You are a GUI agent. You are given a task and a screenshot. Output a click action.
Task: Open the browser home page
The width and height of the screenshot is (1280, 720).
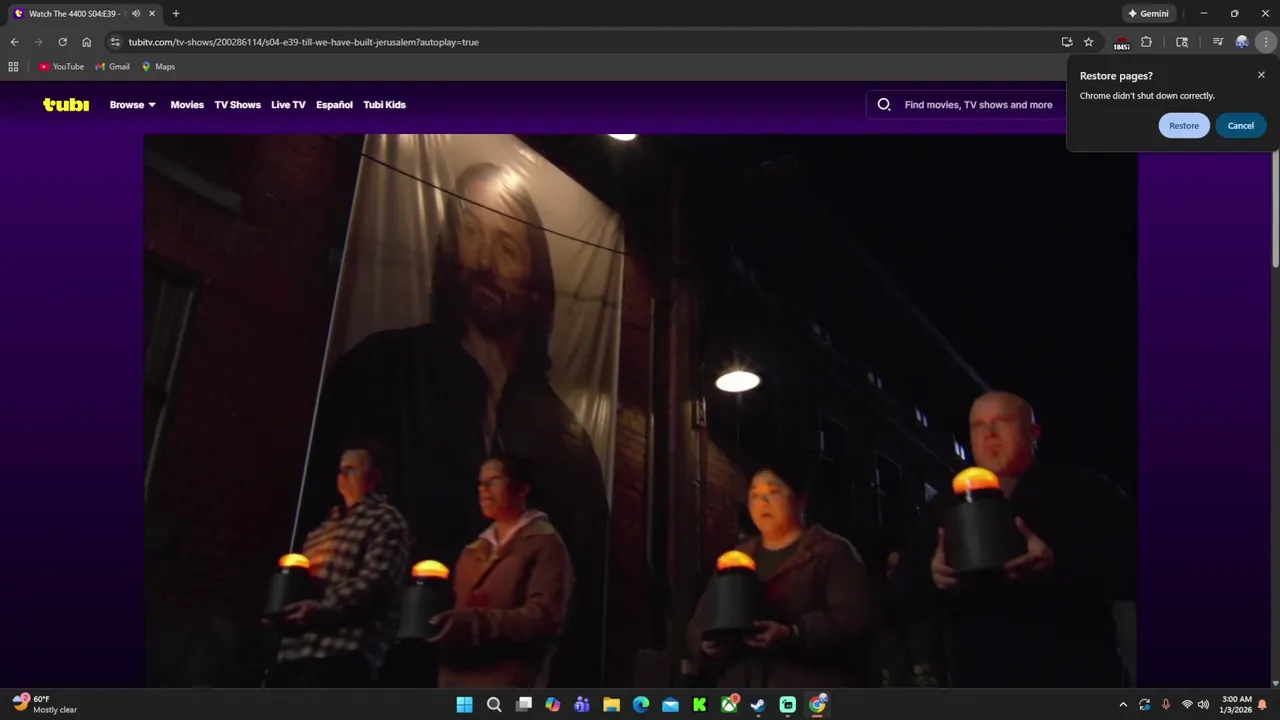87,42
